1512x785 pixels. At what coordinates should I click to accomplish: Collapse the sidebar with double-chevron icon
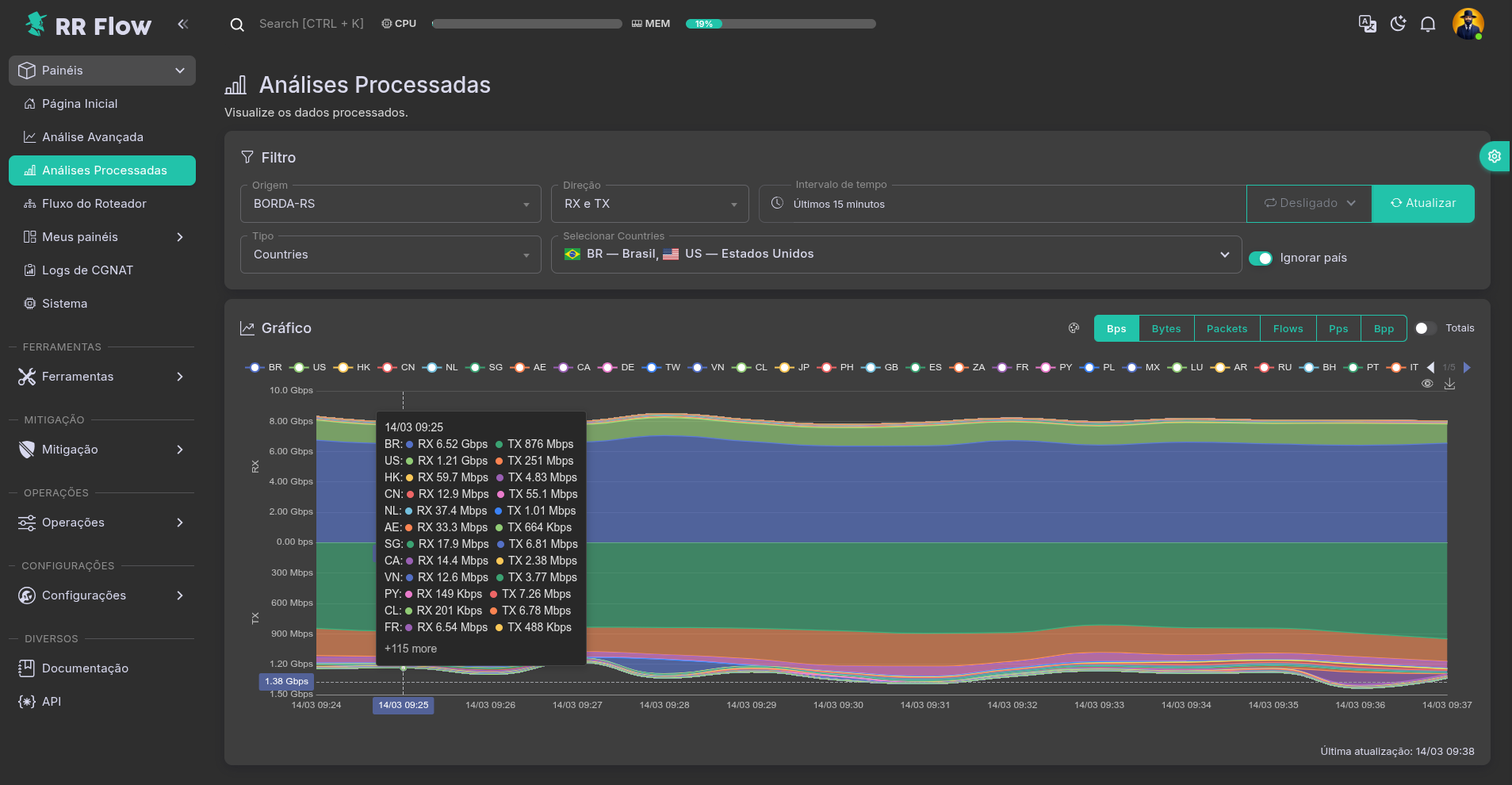[x=183, y=24]
